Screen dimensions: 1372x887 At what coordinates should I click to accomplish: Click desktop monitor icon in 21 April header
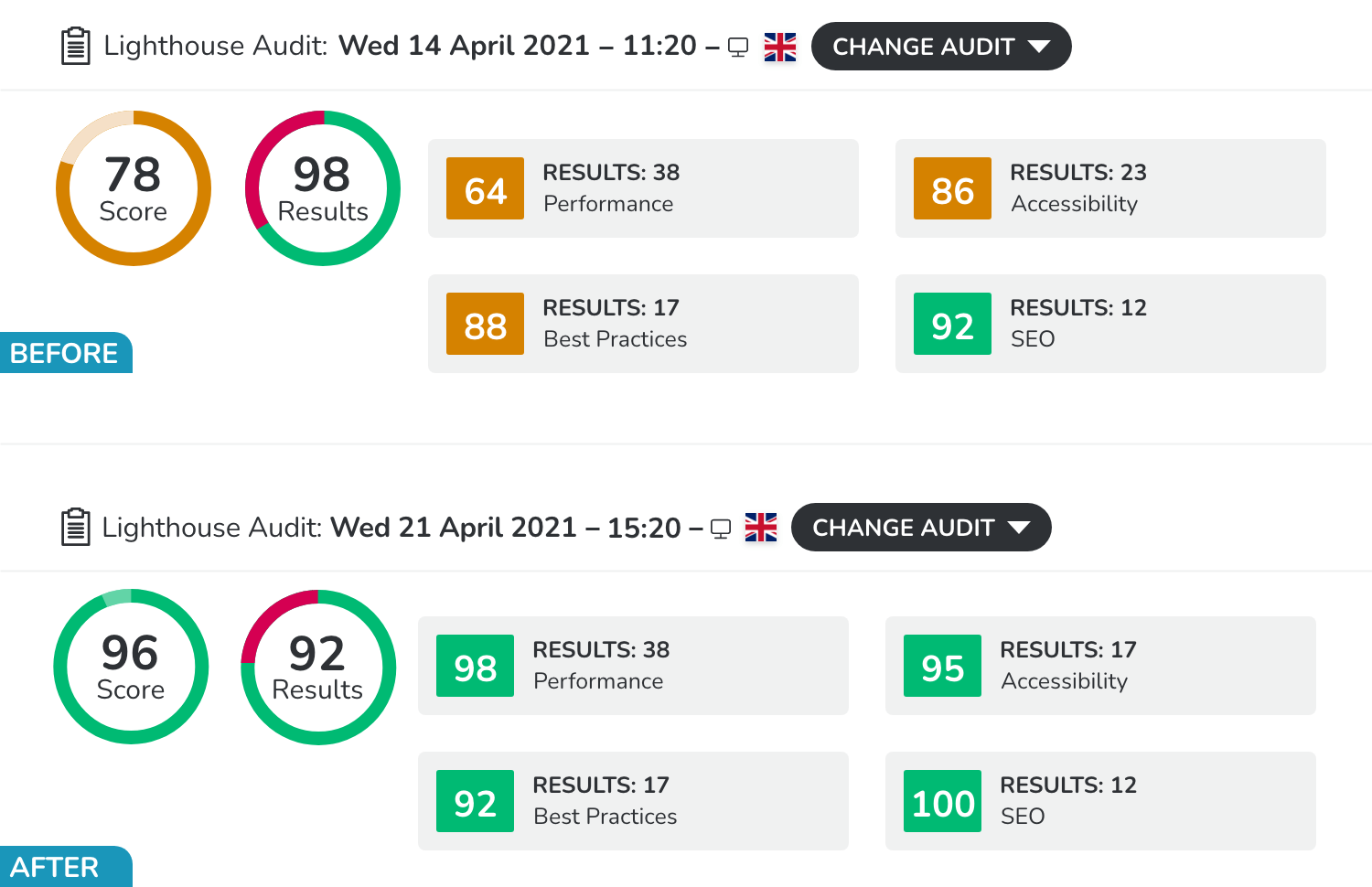coord(721,529)
